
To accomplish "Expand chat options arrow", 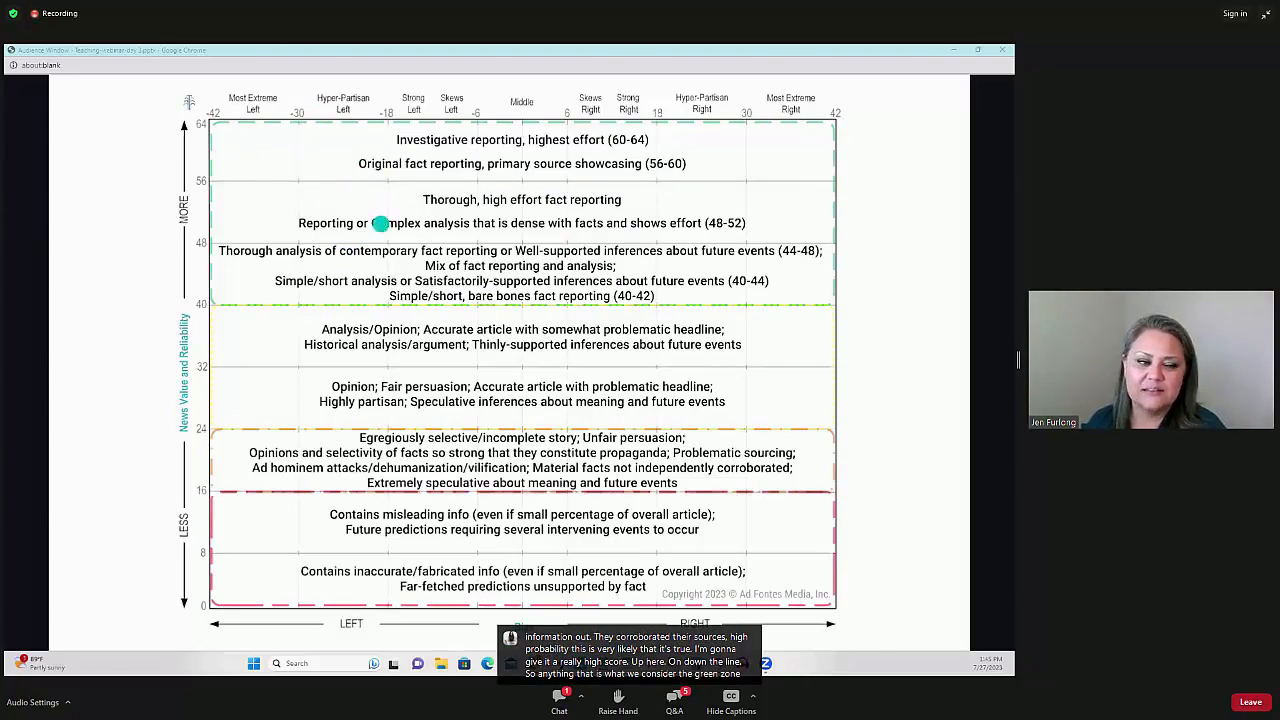I will (x=581, y=696).
